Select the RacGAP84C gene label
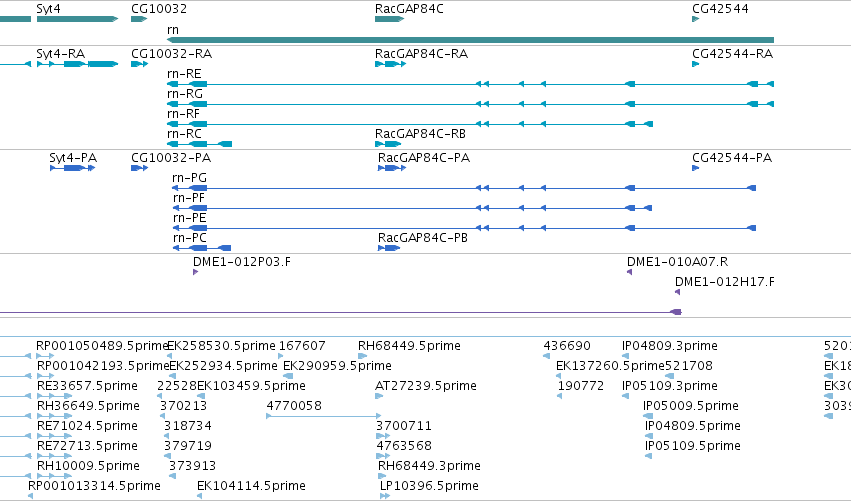 tap(409, 9)
